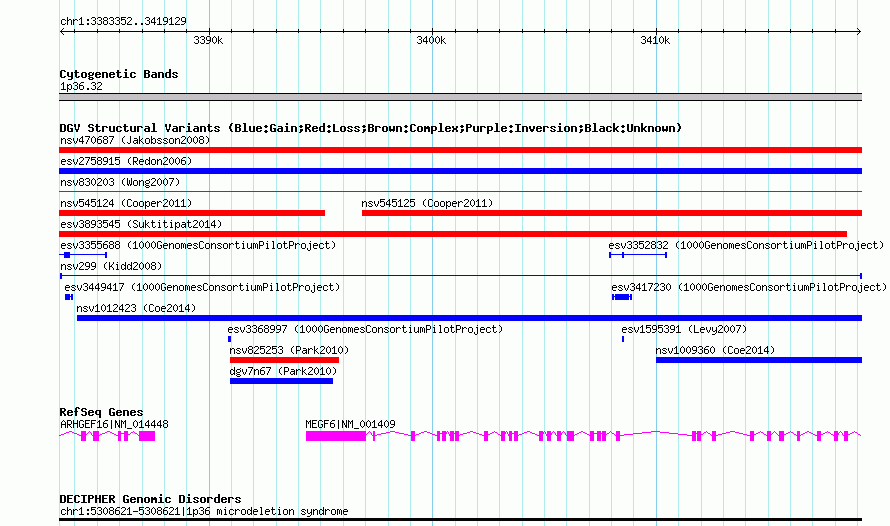
Task: Click the right arrowhead of the ruler
Action: (x=859, y=31)
